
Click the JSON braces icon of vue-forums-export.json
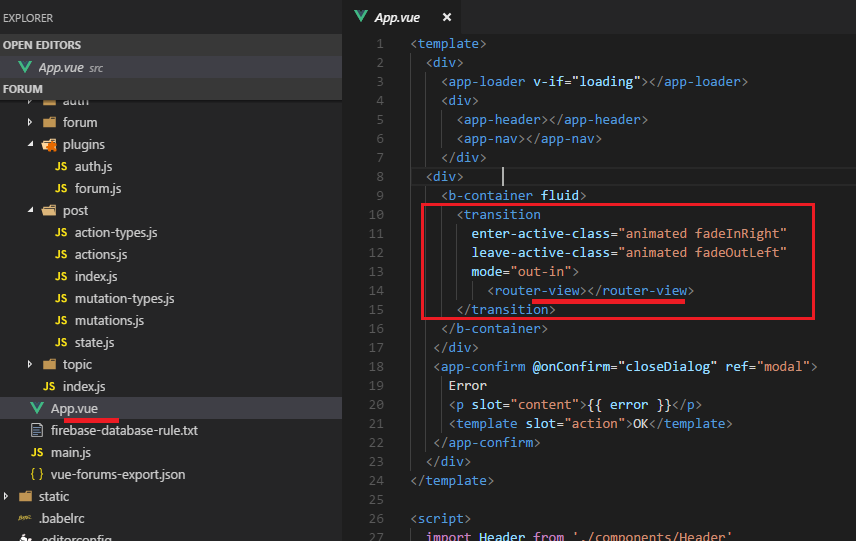click(x=37, y=474)
